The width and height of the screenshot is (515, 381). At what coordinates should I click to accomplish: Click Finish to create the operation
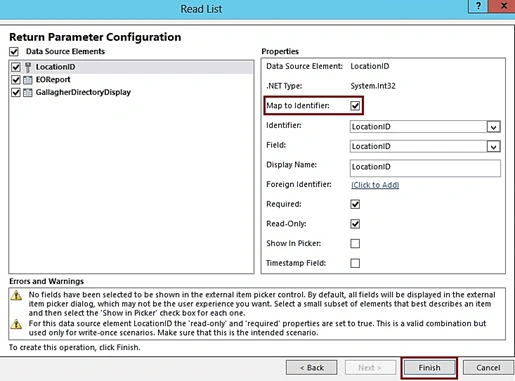[429, 368]
